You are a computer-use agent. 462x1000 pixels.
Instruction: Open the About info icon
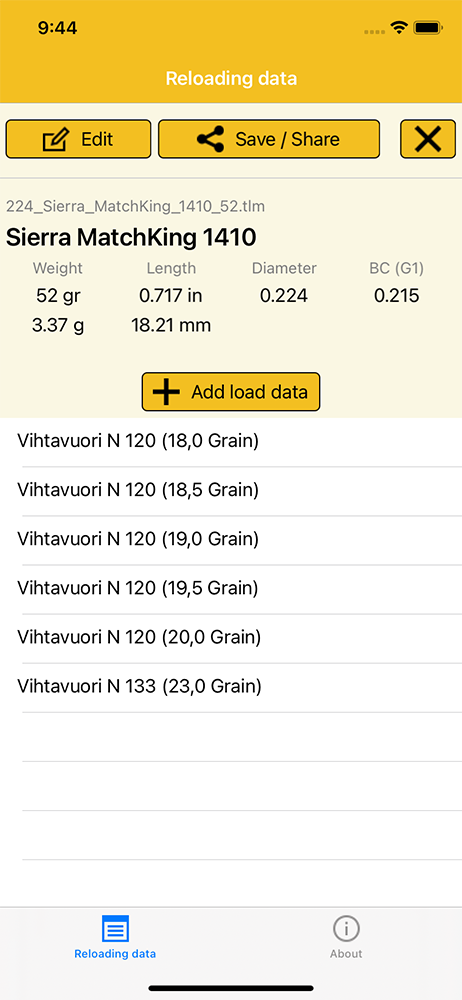pos(346,929)
